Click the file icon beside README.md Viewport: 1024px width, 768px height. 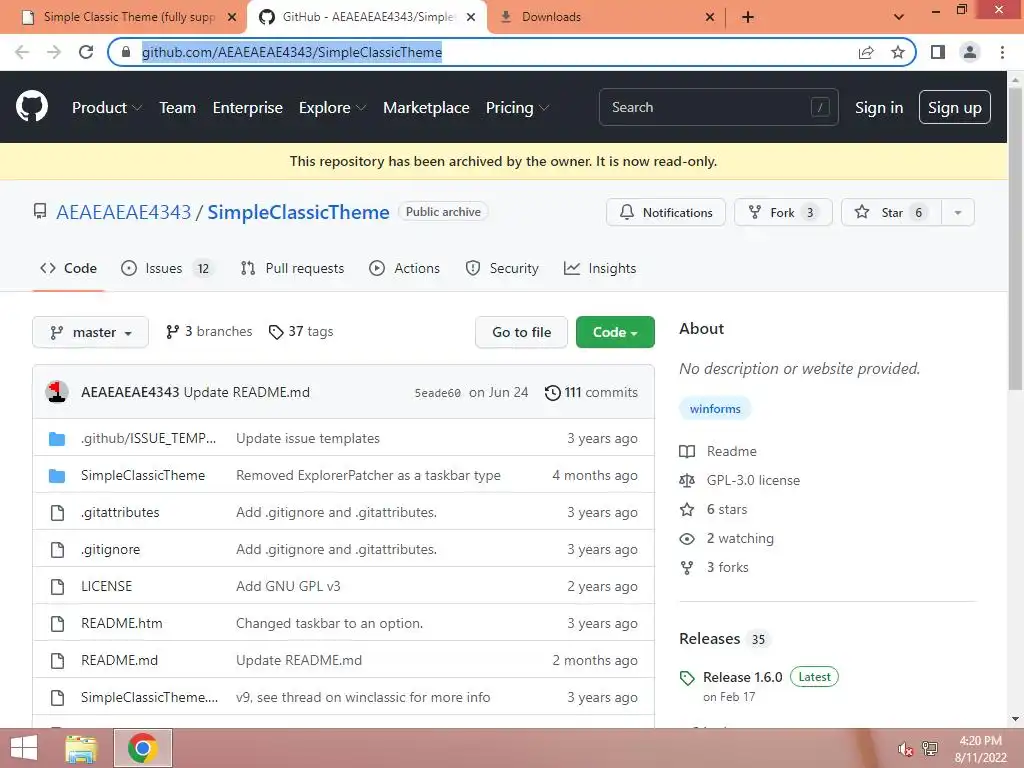[x=57, y=660]
